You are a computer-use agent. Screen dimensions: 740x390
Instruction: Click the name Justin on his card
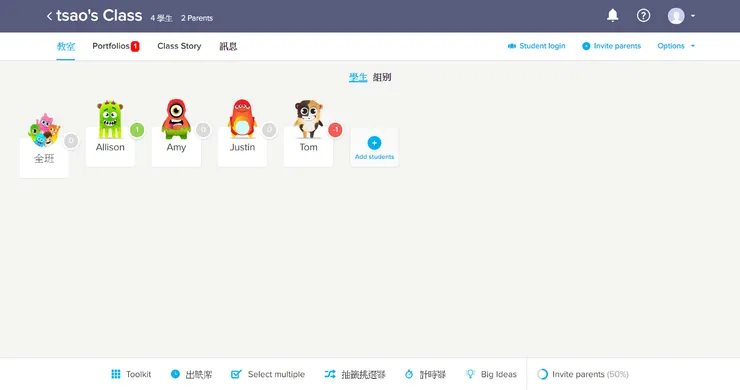click(242, 147)
